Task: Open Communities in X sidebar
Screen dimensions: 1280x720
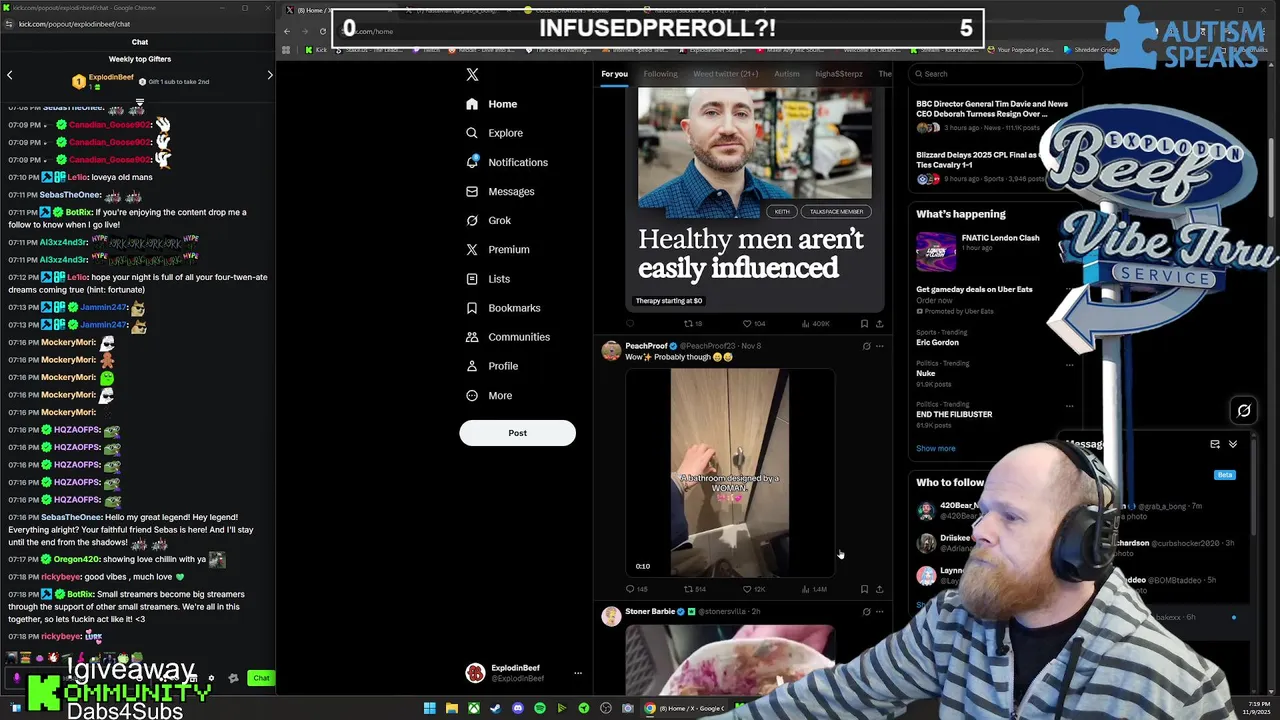Action: pyautogui.click(x=508, y=337)
